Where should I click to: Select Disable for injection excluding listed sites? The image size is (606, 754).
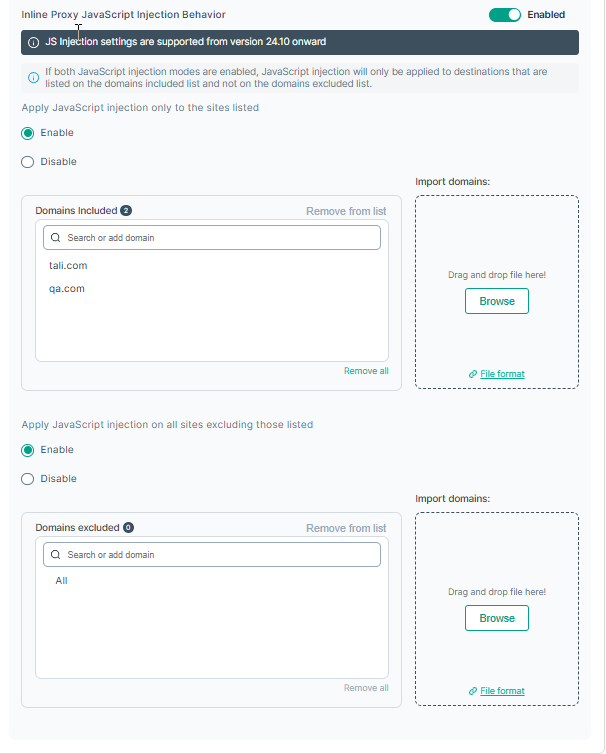[x=28, y=479]
